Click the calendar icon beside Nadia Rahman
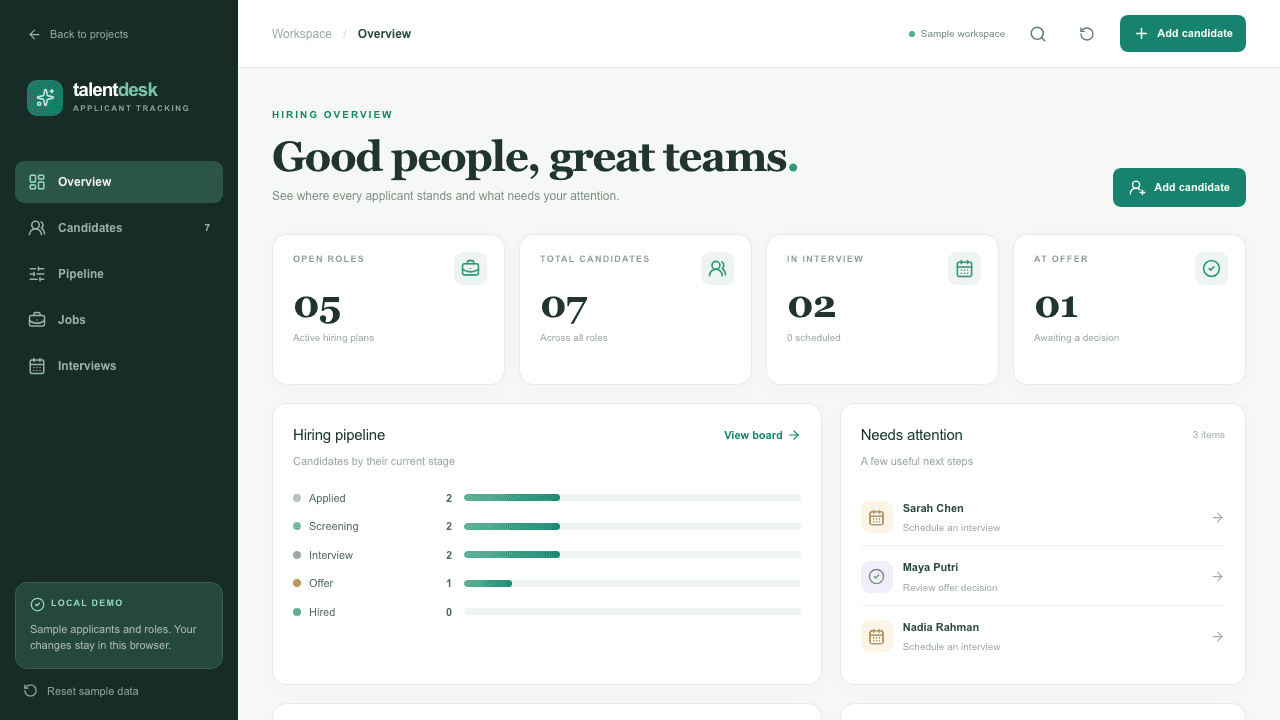 [x=877, y=636]
